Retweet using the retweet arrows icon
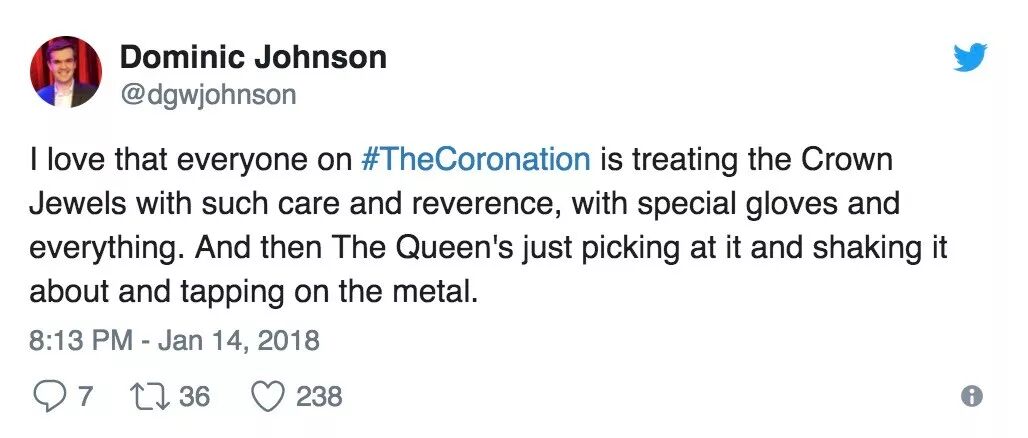This screenshot has height=438, width=1028. click(151, 397)
